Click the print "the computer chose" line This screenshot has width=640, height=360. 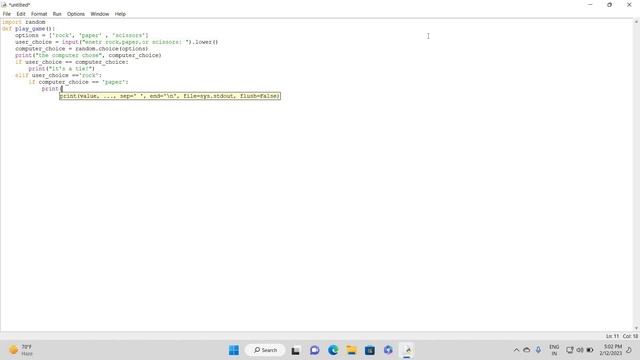[x=88, y=55]
